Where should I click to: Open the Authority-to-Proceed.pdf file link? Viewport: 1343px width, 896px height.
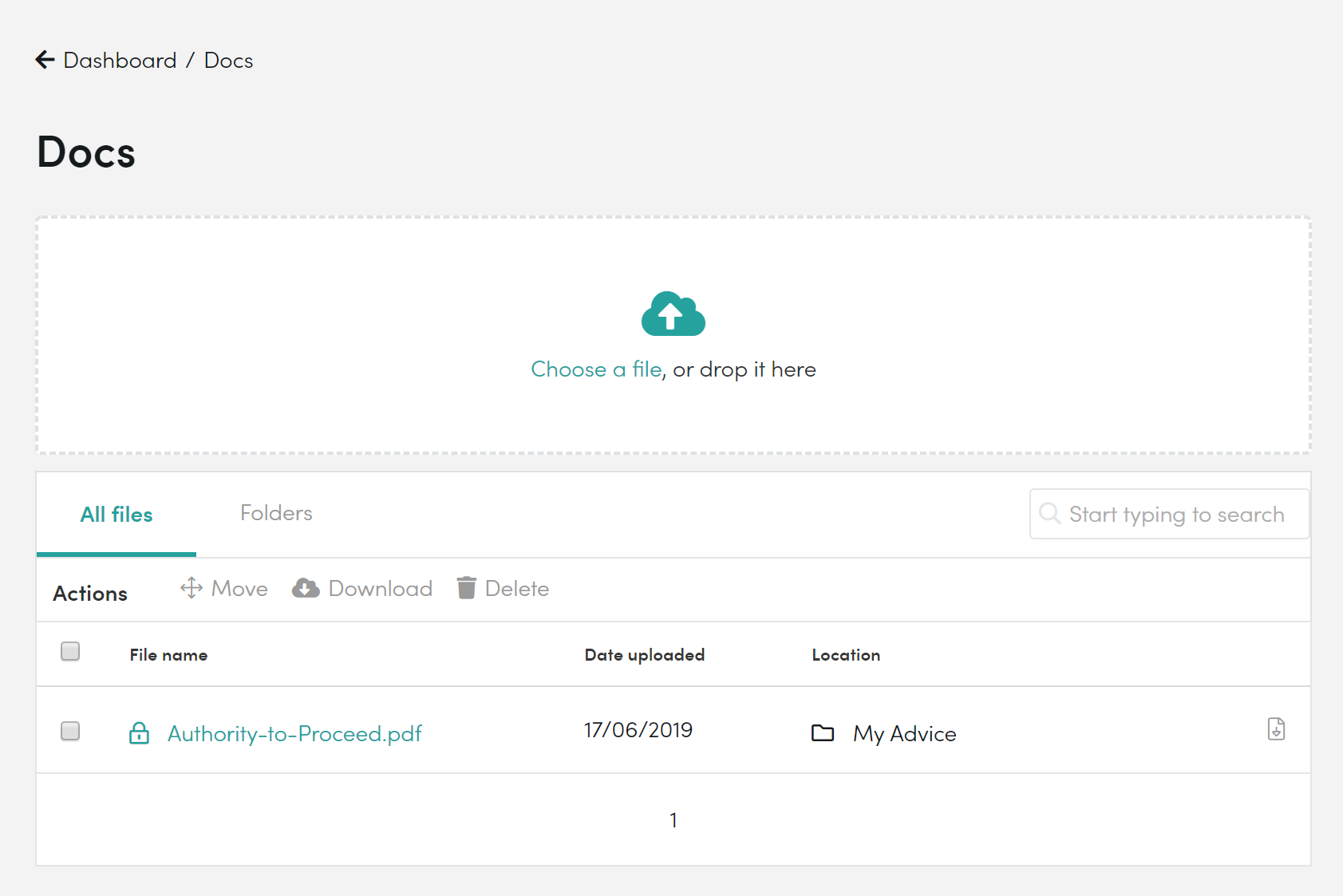tap(294, 734)
